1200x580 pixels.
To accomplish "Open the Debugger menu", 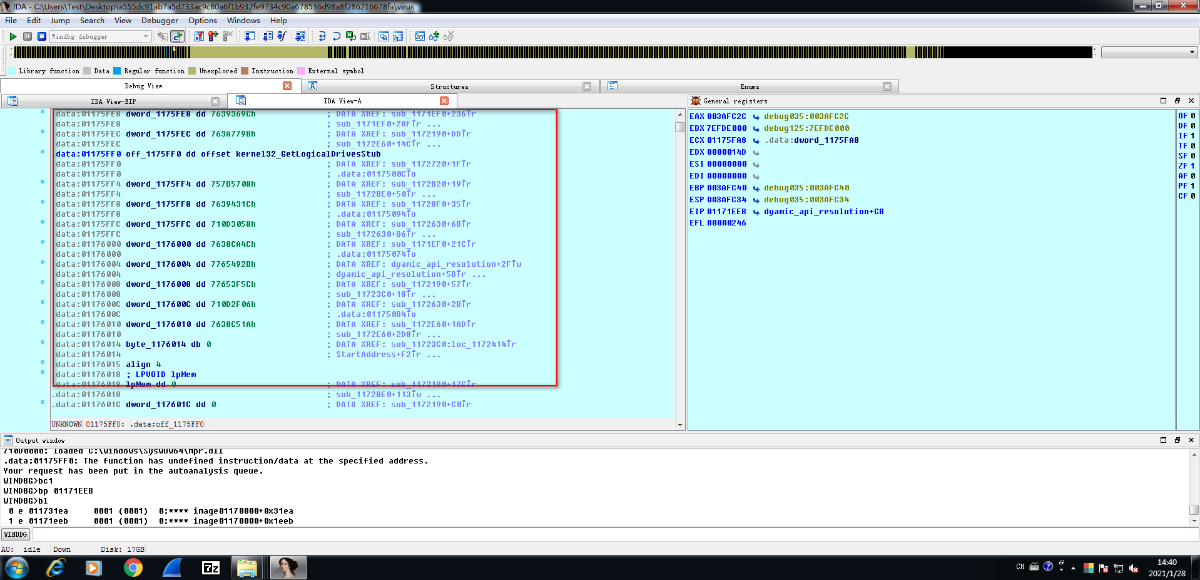I will point(159,20).
